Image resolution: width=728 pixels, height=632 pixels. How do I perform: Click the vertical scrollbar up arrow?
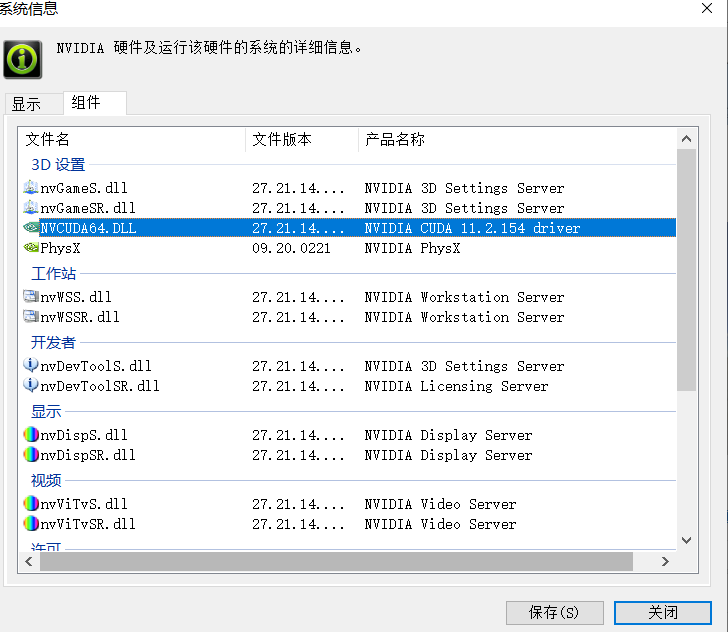point(686,139)
